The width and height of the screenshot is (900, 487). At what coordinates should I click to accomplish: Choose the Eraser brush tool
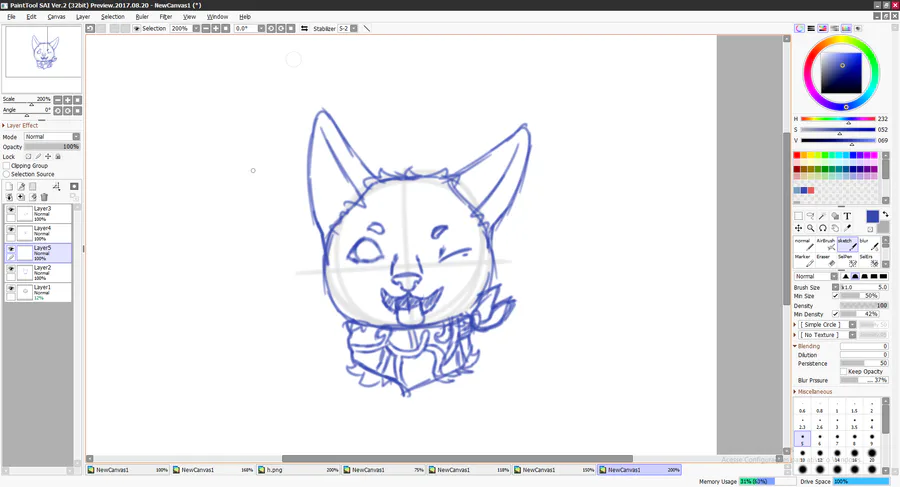[x=827, y=260]
